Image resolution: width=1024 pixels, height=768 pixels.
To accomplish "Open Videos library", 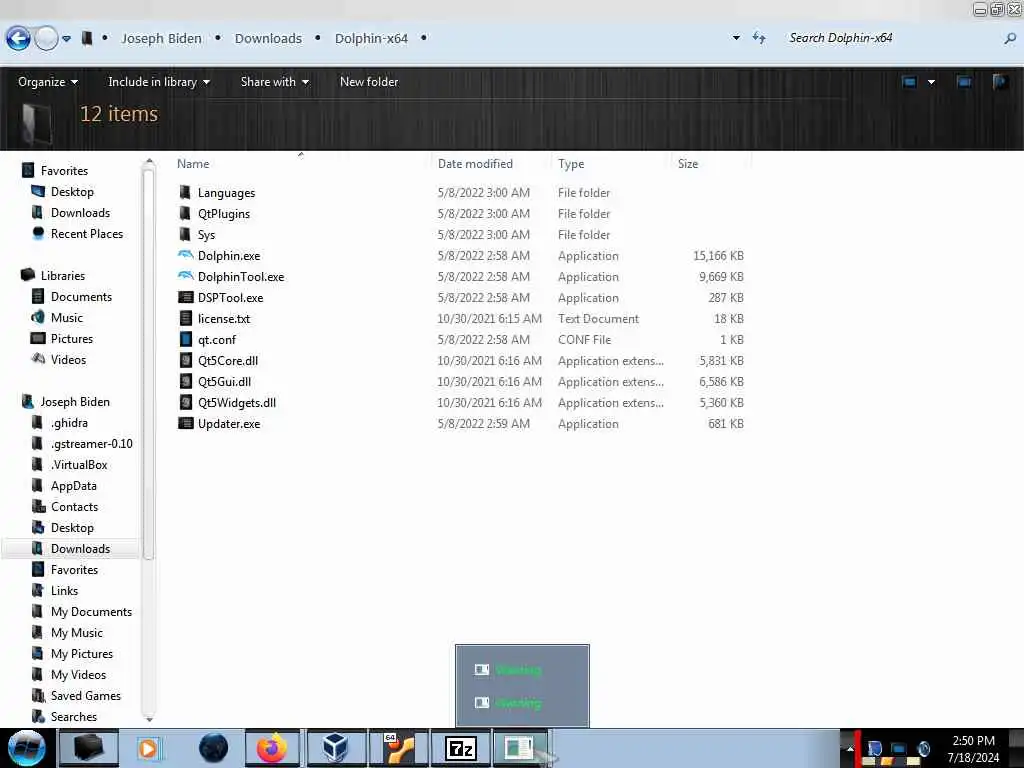I will click(x=68, y=359).
